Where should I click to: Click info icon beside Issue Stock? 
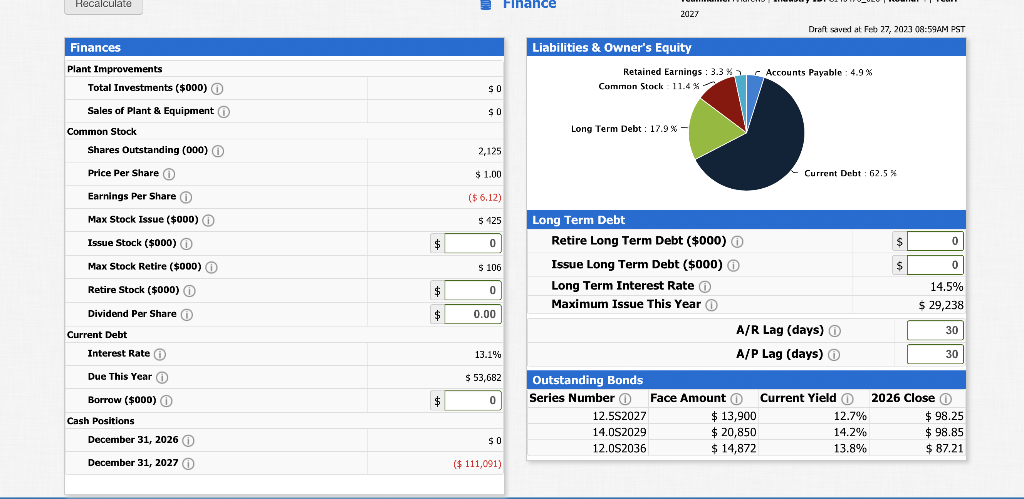coord(186,244)
